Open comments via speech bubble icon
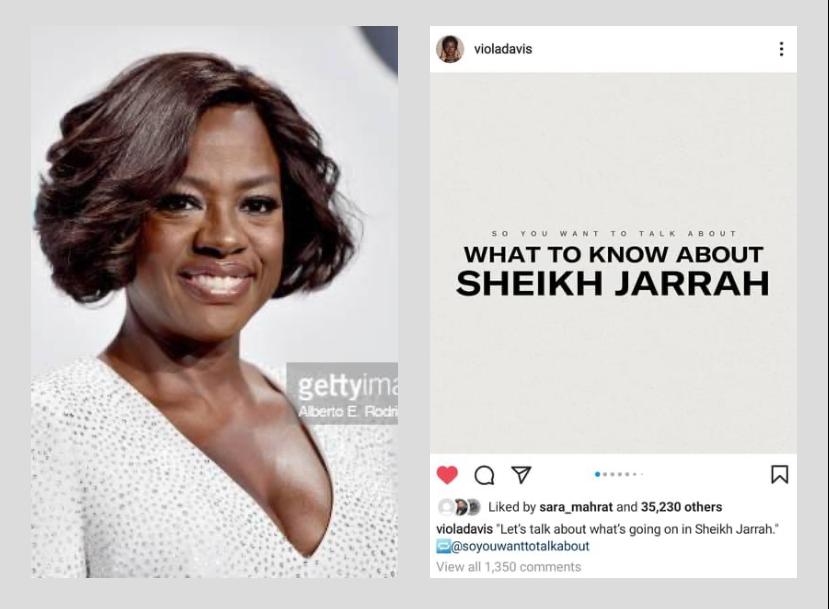Viewport: 829px width, 609px height. point(484,475)
